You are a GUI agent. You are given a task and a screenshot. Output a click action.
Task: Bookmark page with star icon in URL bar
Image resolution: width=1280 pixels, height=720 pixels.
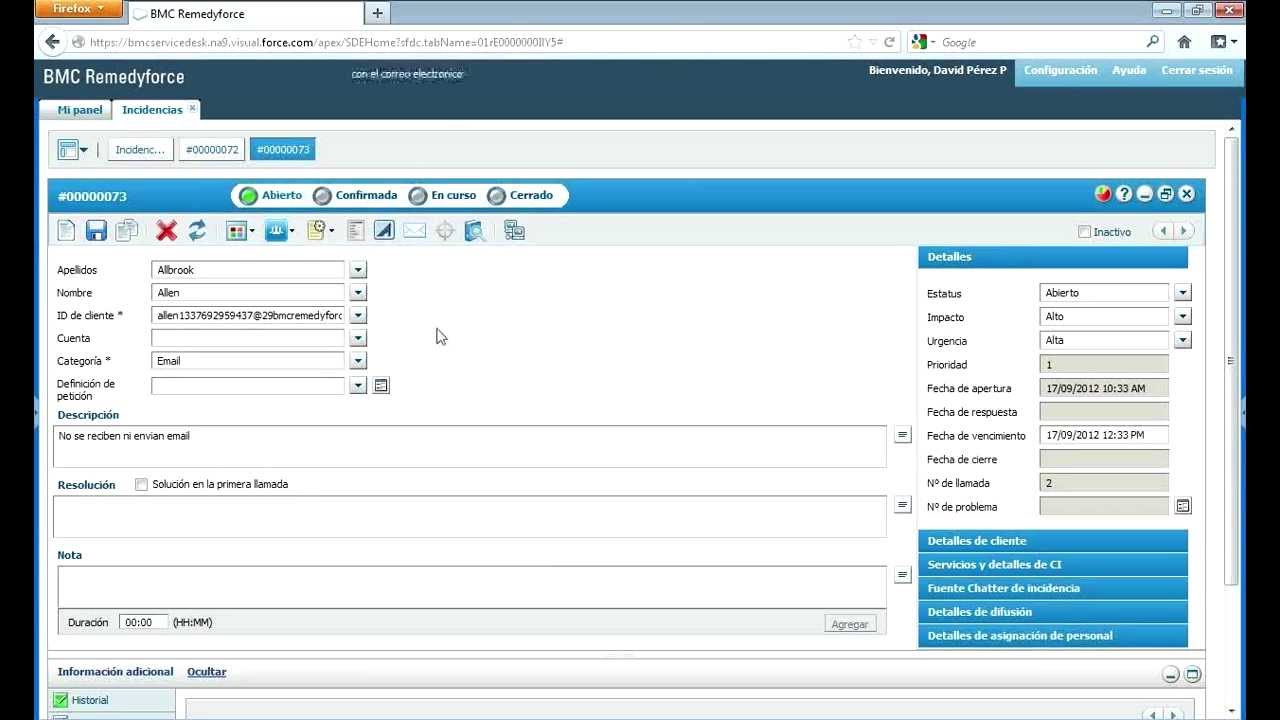tap(854, 42)
